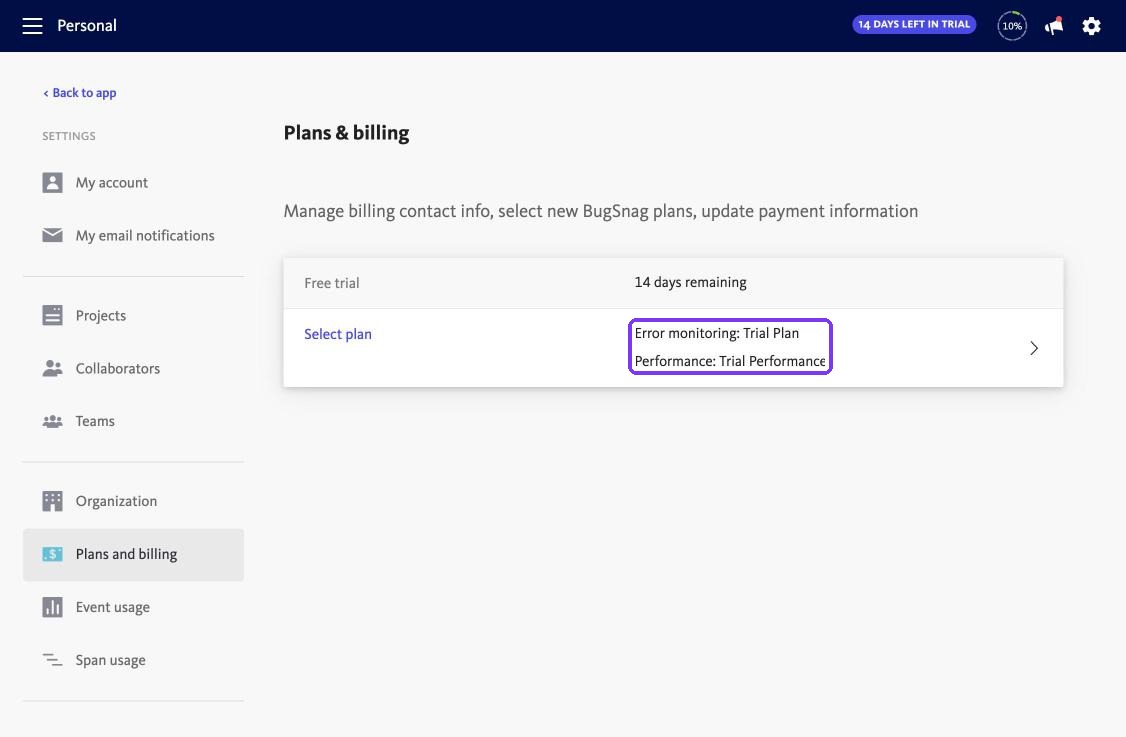
Task: Go back via Back to app link
Action: (80, 93)
